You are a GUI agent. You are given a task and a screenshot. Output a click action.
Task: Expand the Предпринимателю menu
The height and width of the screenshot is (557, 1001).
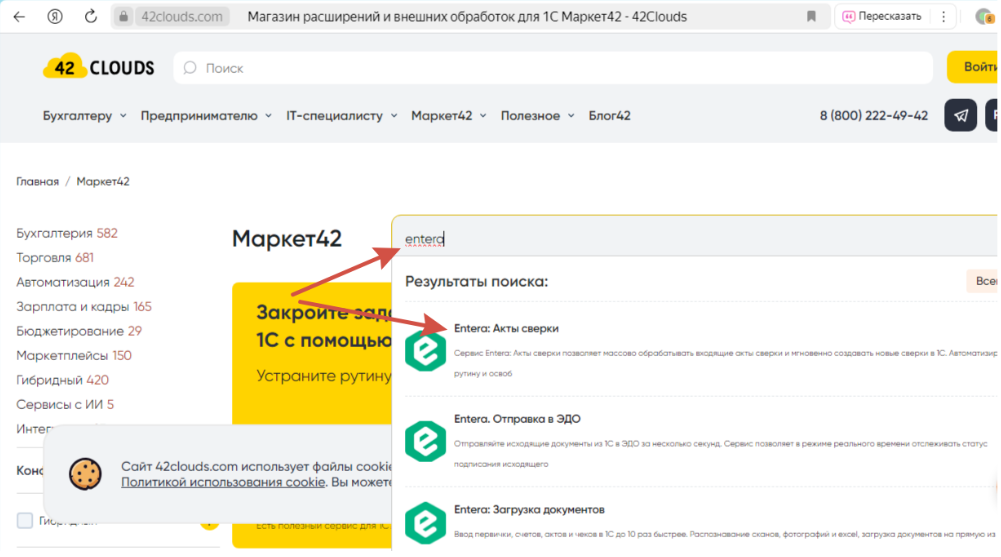point(206,115)
